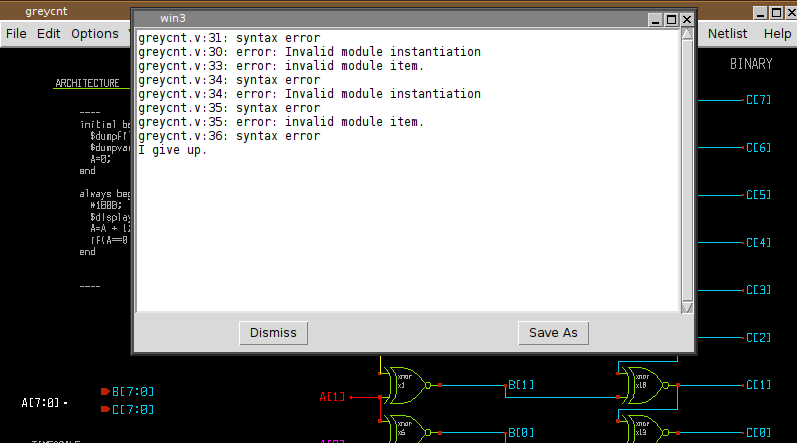The width and height of the screenshot is (797, 443).
Task: Click the scrollbar up arrow in win3
Action: click(x=687, y=35)
